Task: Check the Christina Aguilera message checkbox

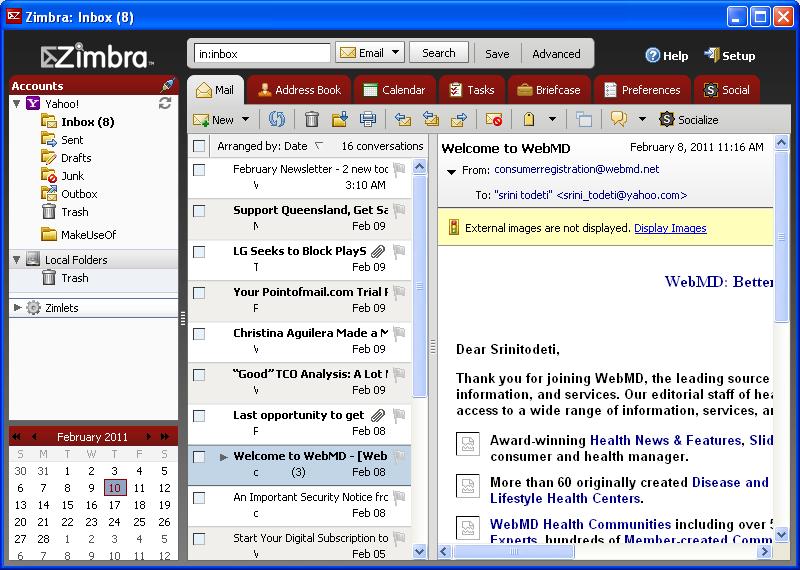Action: [x=199, y=334]
